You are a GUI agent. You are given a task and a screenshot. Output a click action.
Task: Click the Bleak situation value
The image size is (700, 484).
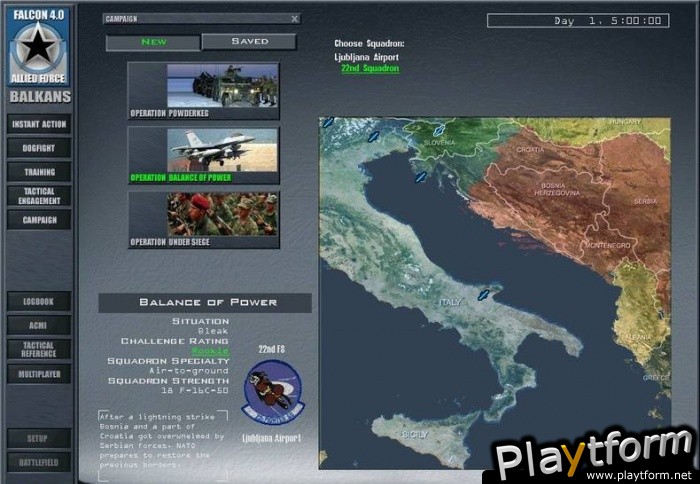[213, 331]
